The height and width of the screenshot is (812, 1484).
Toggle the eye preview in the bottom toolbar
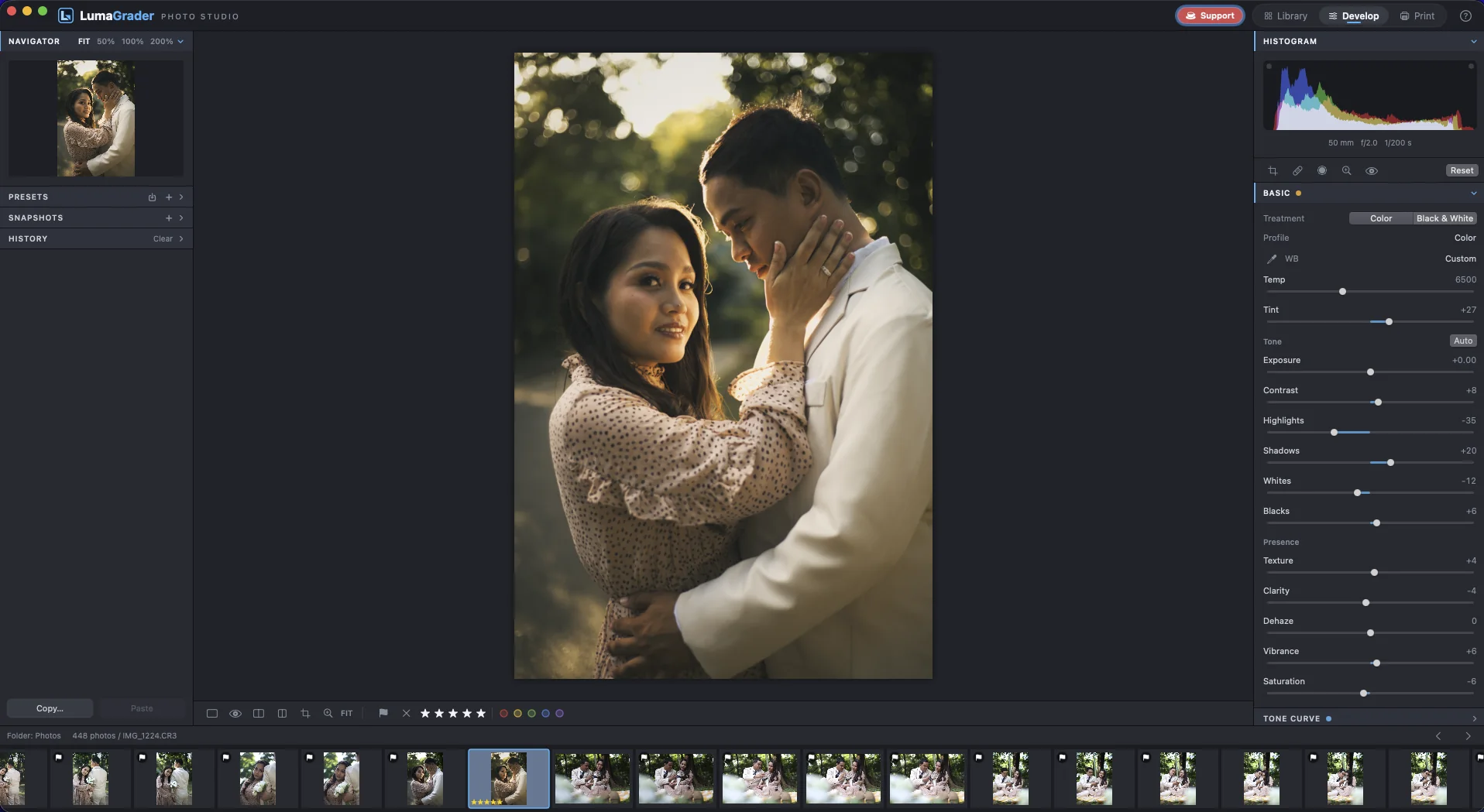pos(235,713)
